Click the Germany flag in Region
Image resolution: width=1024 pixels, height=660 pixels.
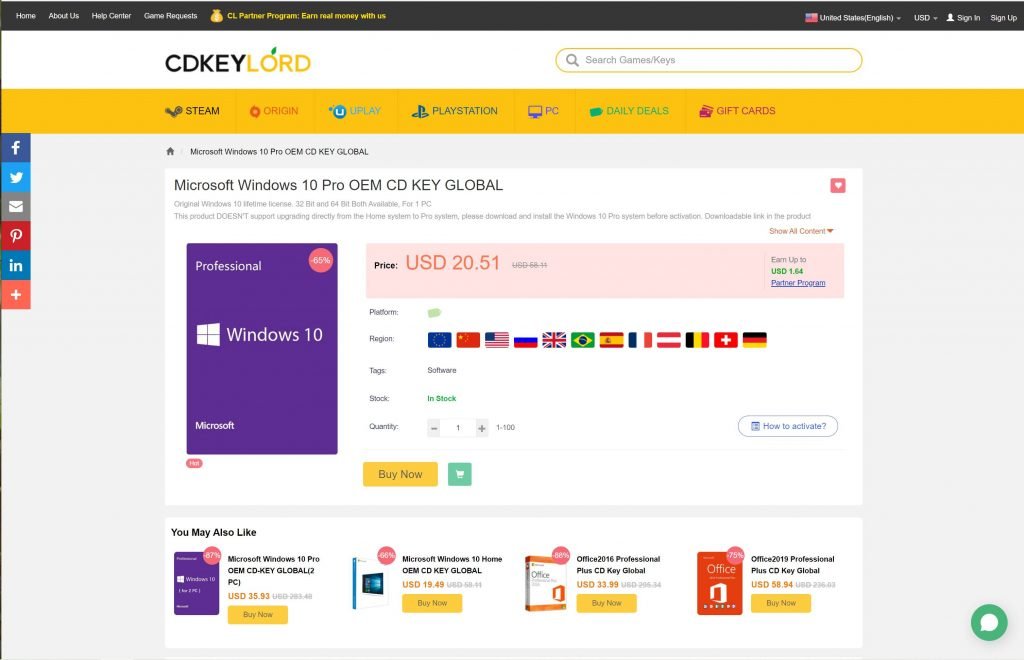click(x=754, y=340)
